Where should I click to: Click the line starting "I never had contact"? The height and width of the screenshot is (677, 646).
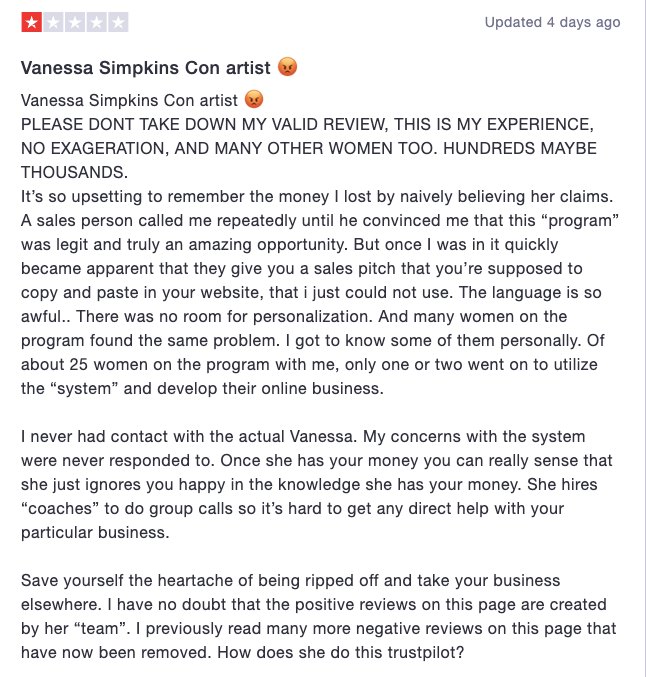point(317,437)
